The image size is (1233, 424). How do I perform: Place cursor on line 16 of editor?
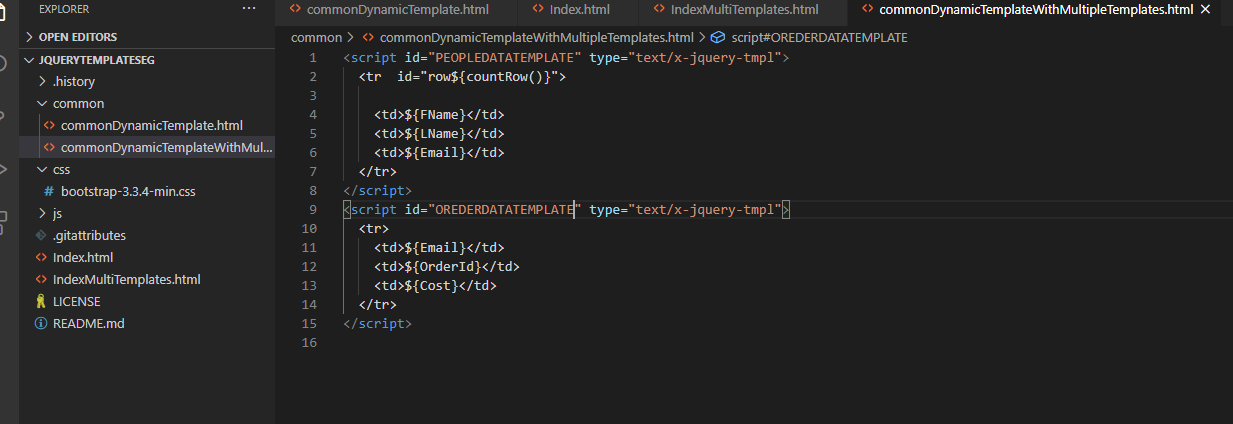click(x=600, y=343)
